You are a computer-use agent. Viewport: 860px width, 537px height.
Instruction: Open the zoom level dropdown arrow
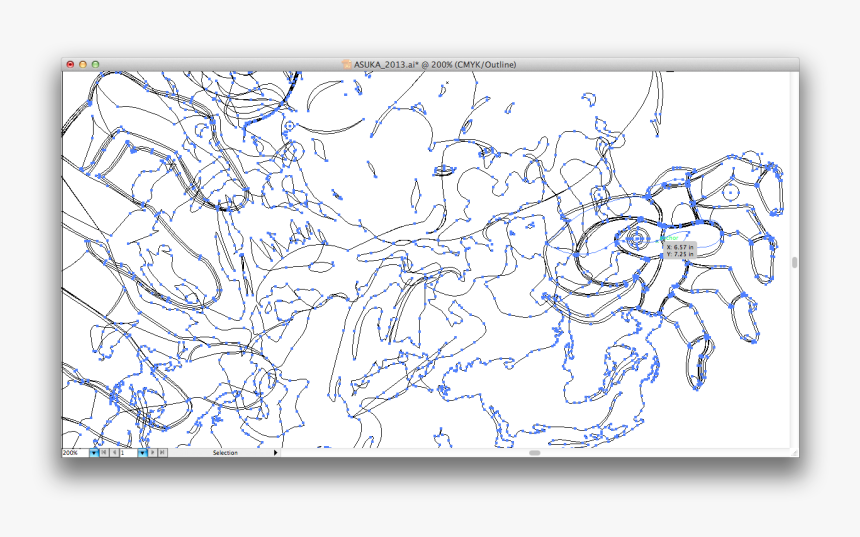point(94,453)
